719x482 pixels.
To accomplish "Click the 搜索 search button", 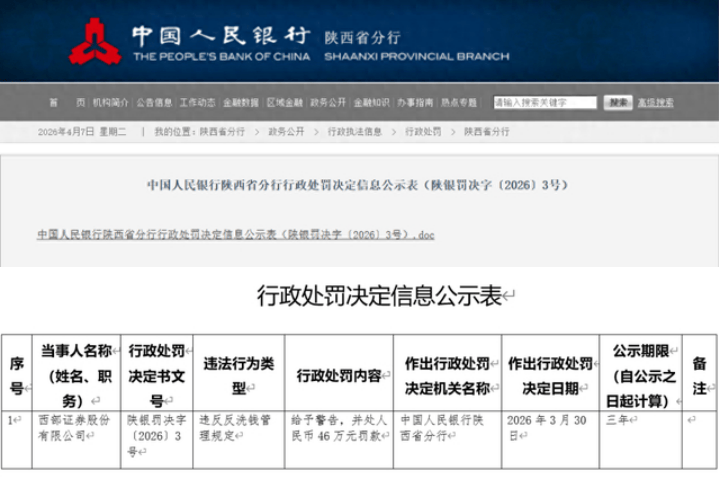I will point(618,103).
